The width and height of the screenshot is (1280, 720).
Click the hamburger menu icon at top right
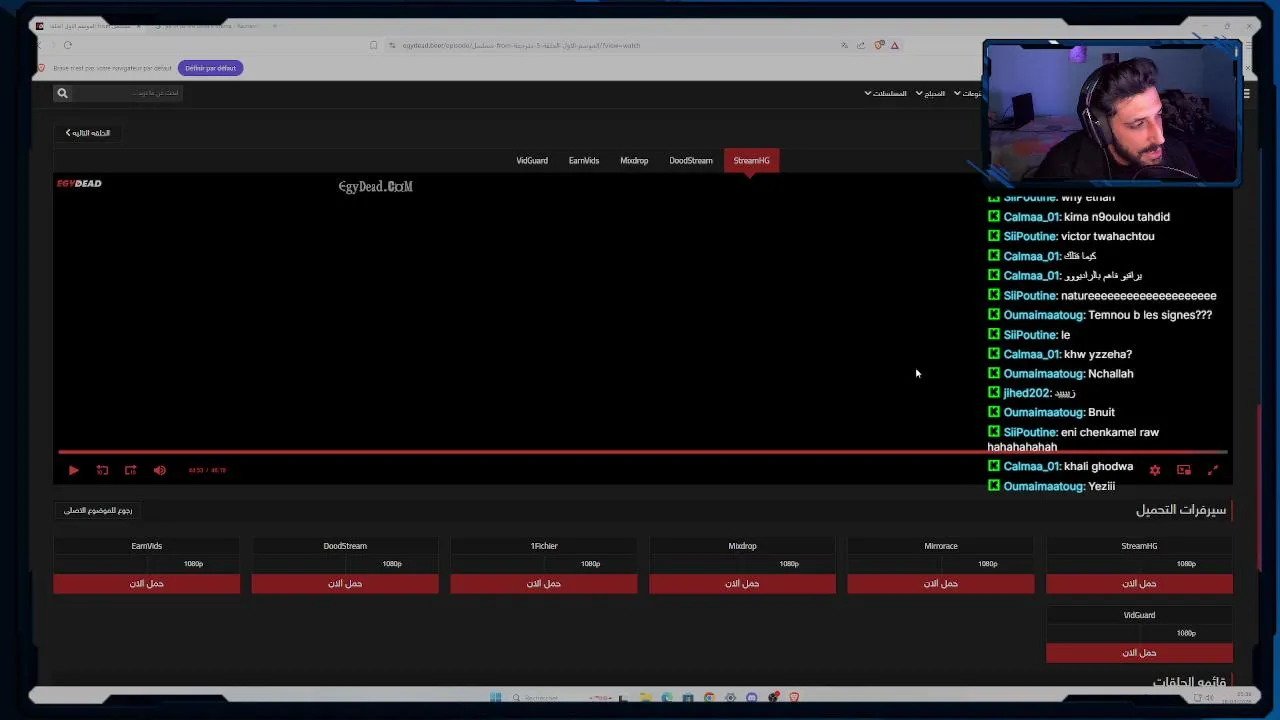click(1246, 93)
